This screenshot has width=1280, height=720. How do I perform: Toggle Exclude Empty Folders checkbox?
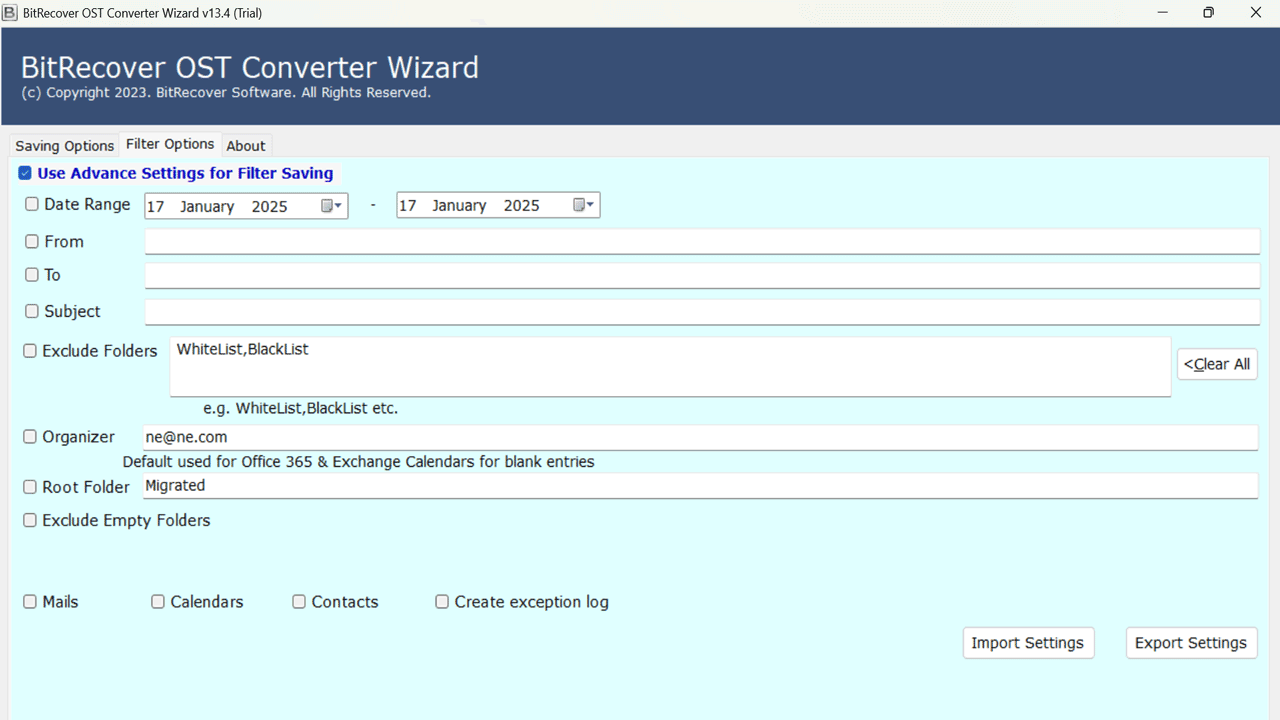coord(30,520)
